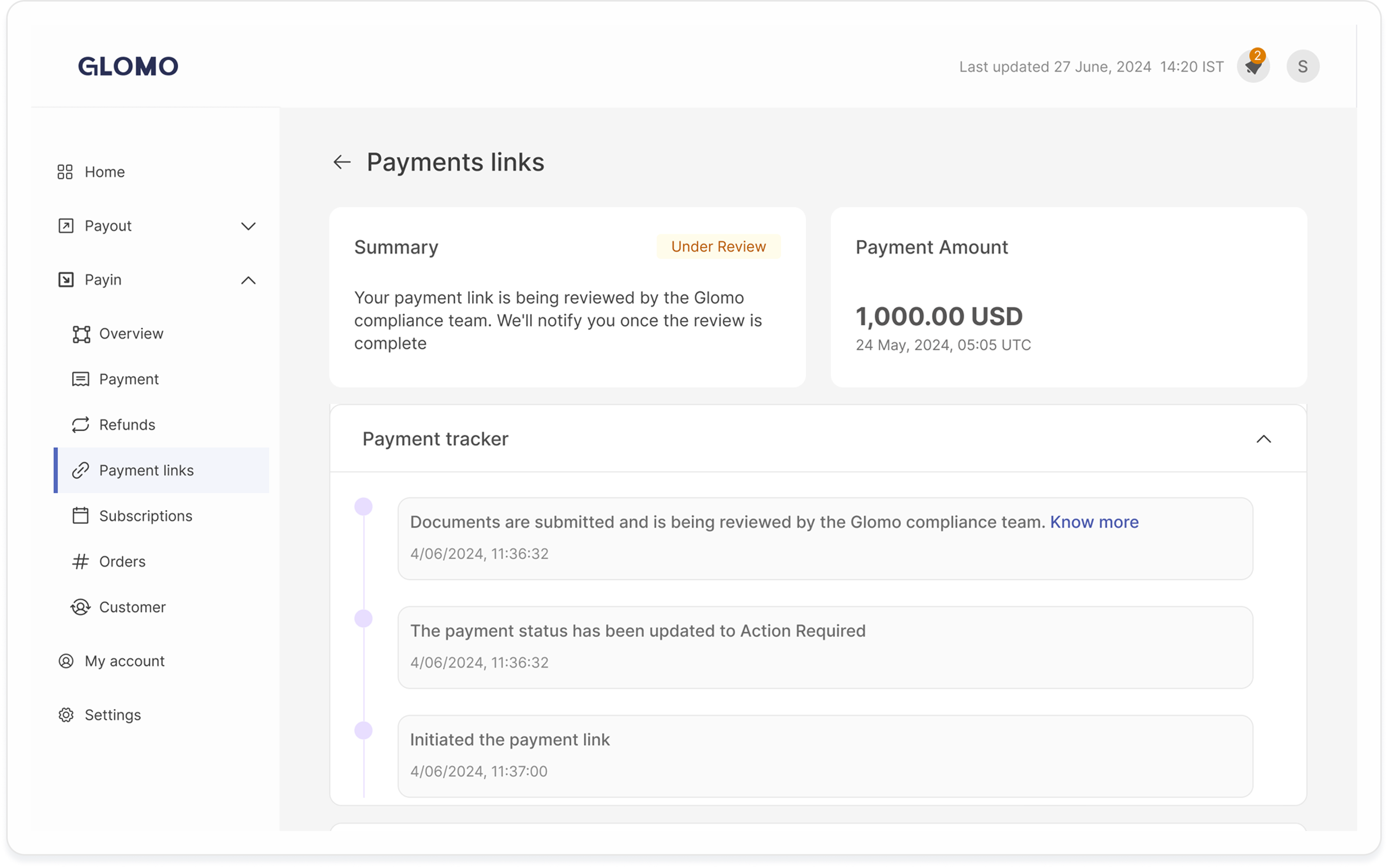Expand the Payout menu chevron
Viewport: 1388px width, 868px height.
(248, 226)
